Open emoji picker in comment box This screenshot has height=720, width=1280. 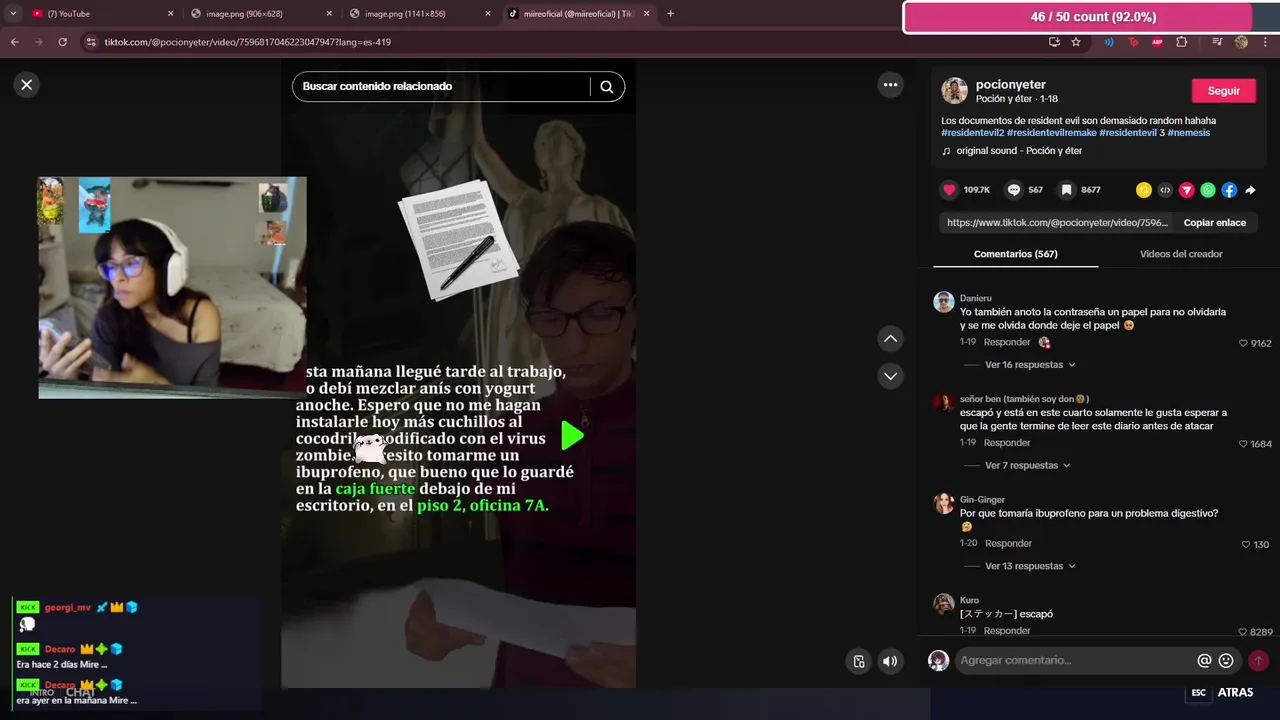1226,661
